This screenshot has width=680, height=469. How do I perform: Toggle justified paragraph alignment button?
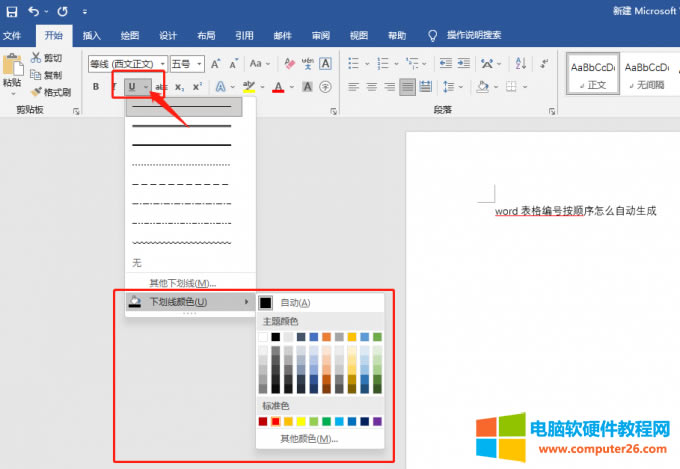click(408, 87)
